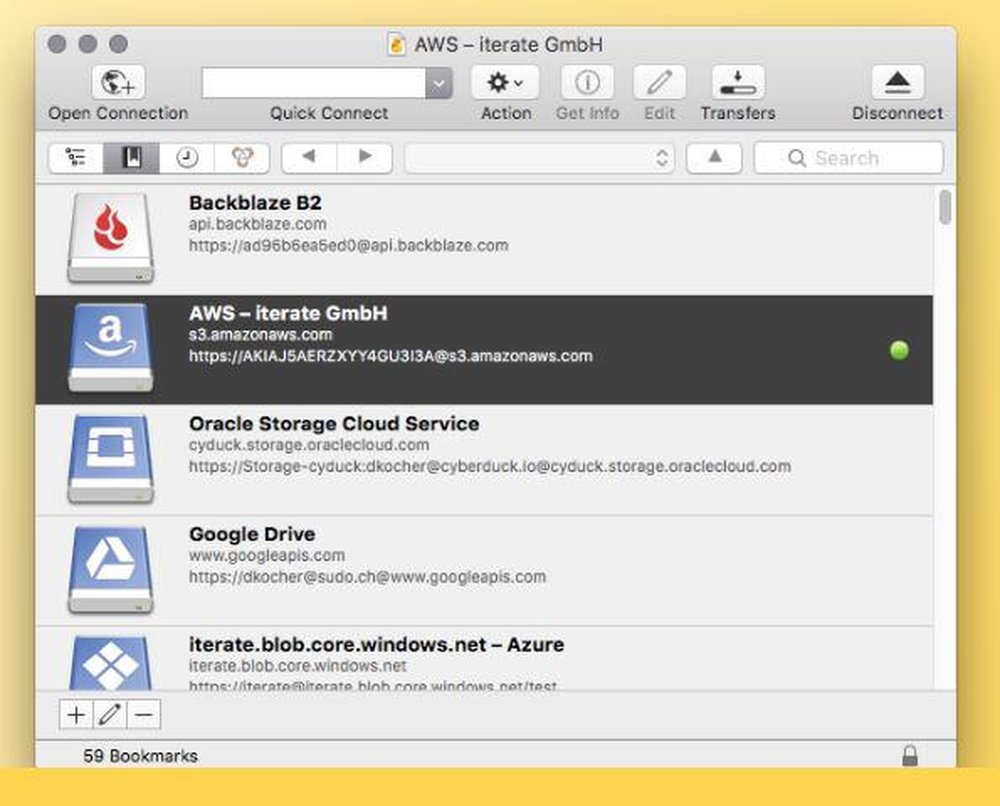1000x806 pixels.
Task: Click the Backblaze B2 bookmark title
Action: point(255,203)
